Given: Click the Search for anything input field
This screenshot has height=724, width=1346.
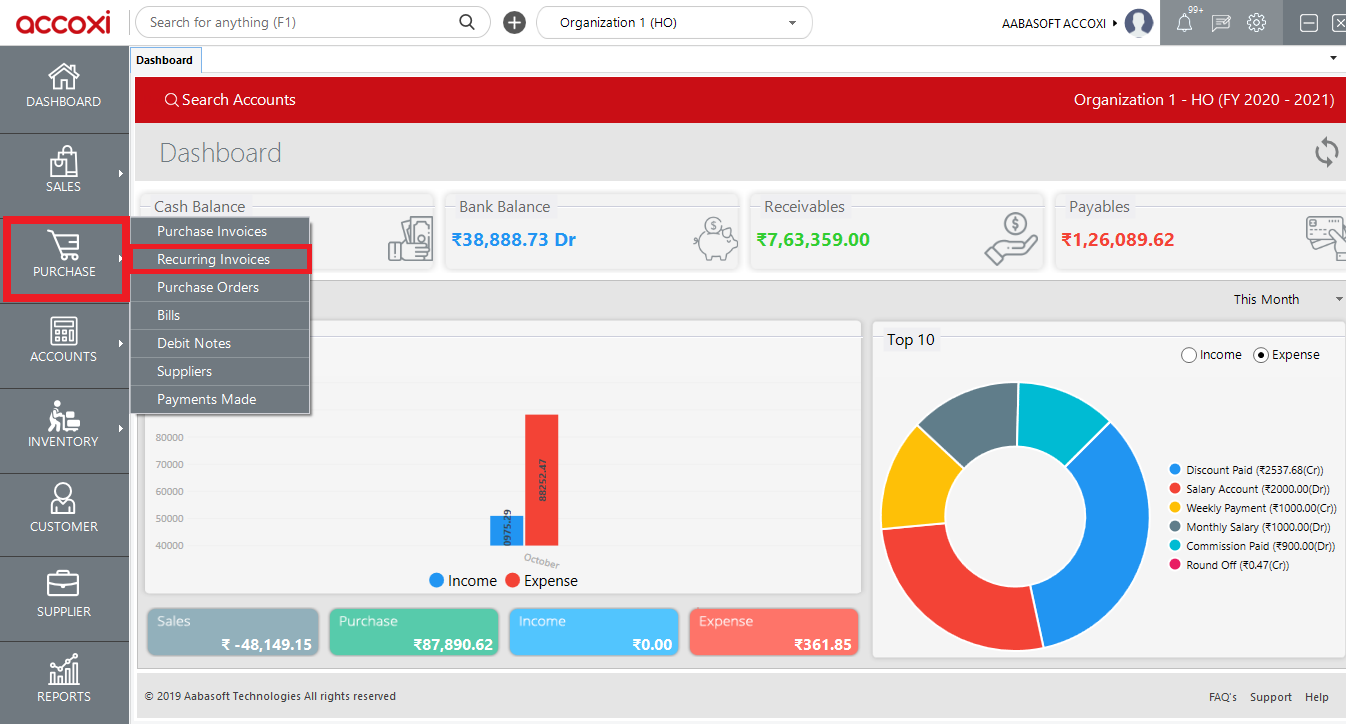Looking at the screenshot, I should 300,22.
